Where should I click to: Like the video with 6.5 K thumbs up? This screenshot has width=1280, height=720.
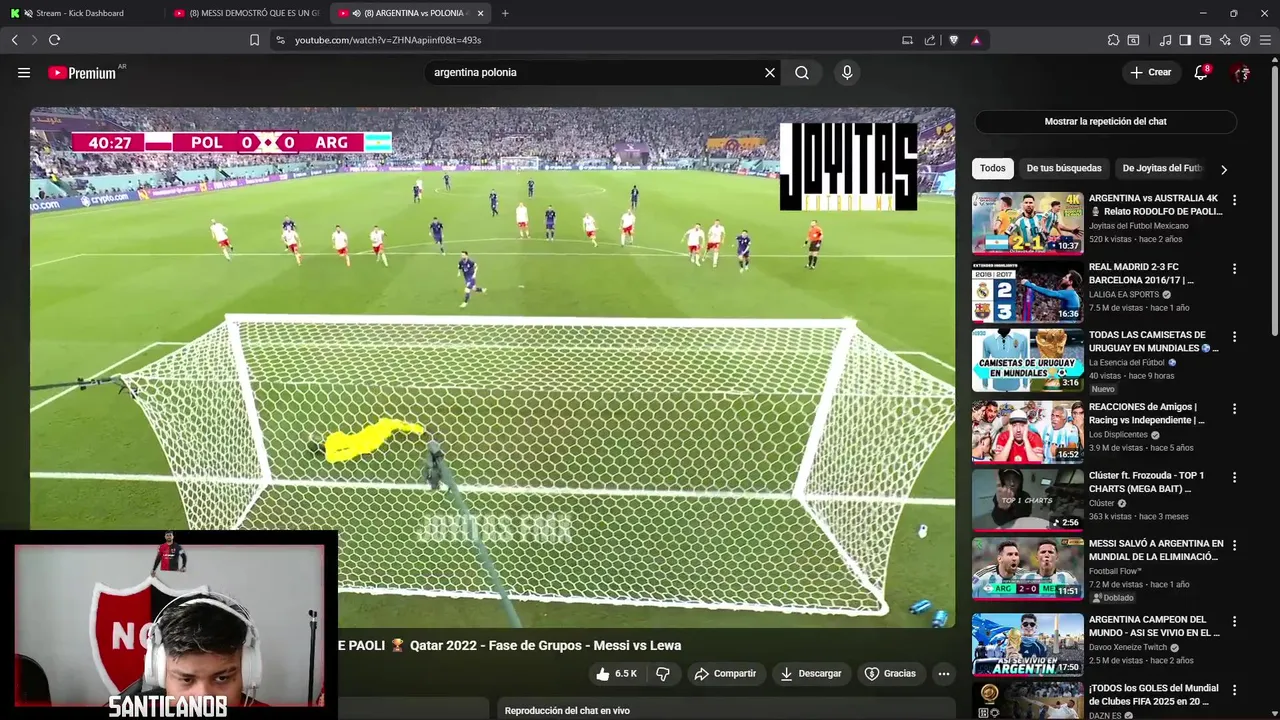[617, 674]
